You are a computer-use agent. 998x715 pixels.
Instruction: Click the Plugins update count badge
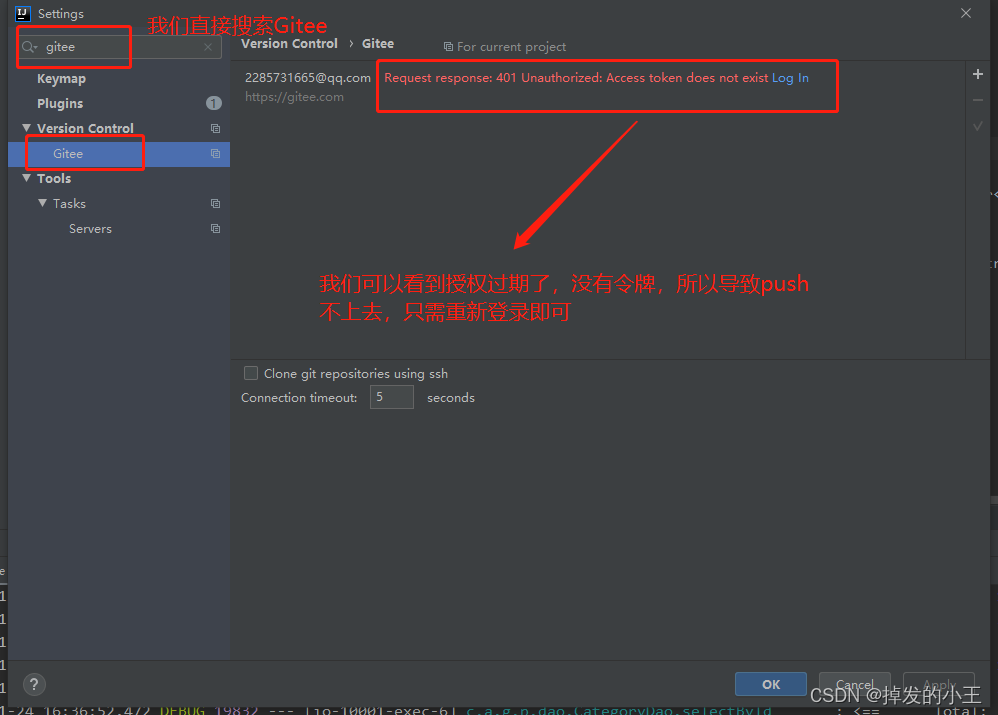click(x=213, y=103)
